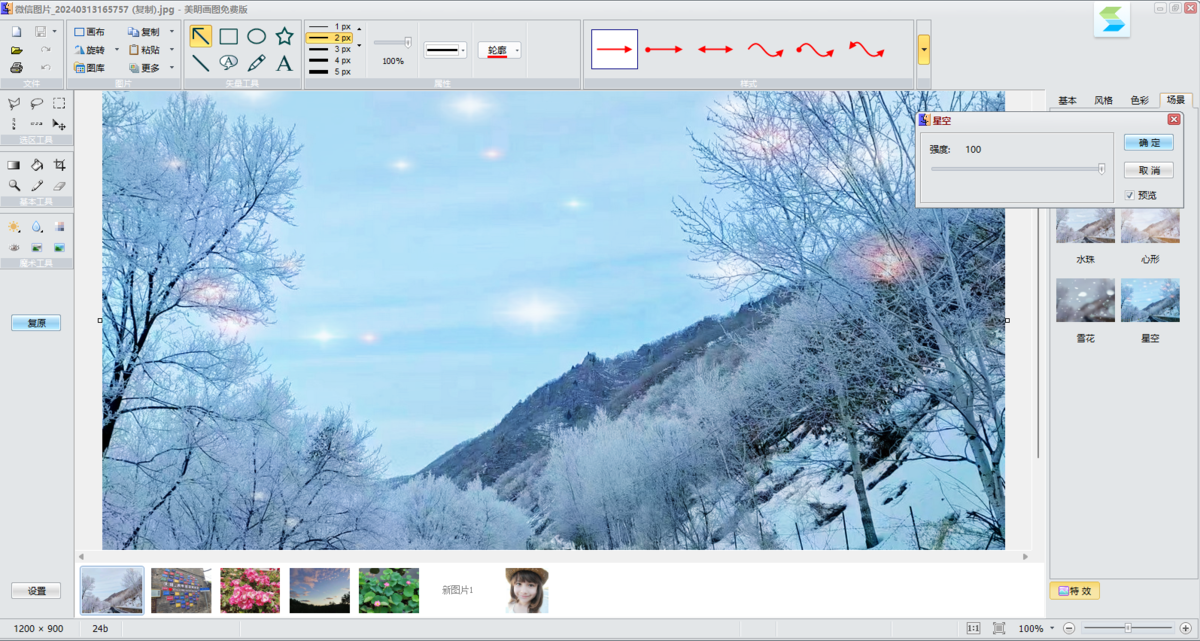Viewport: 1200px width, 641px height.
Task: Select the star shape tool
Action: 284,36
